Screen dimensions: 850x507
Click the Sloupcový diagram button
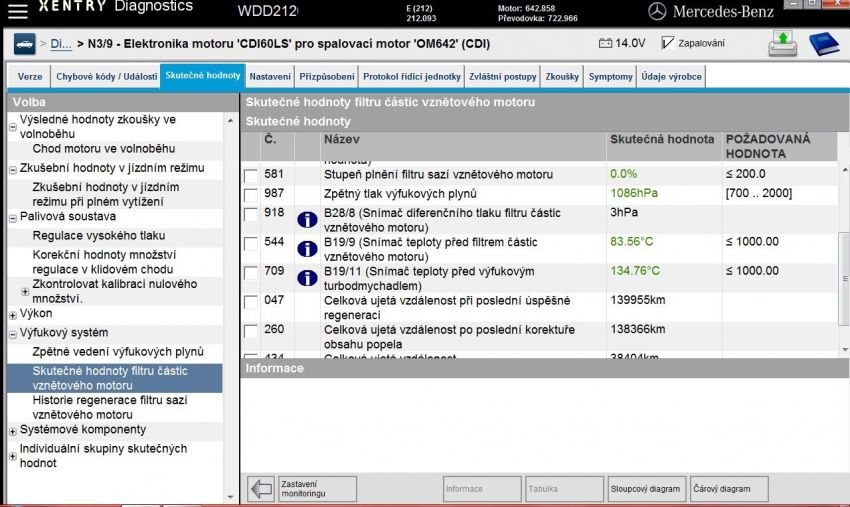tap(645, 489)
